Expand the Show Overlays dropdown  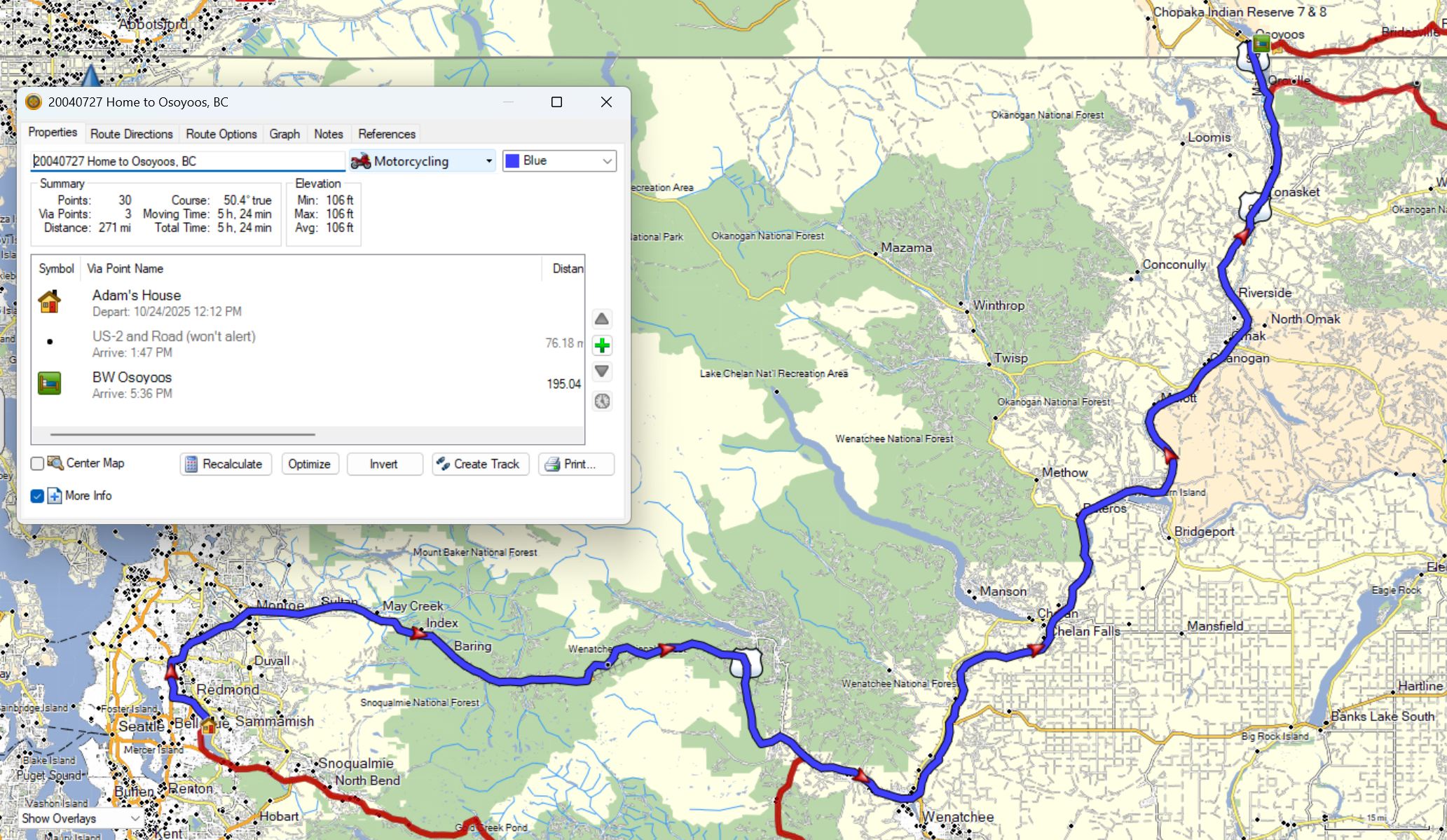80,818
